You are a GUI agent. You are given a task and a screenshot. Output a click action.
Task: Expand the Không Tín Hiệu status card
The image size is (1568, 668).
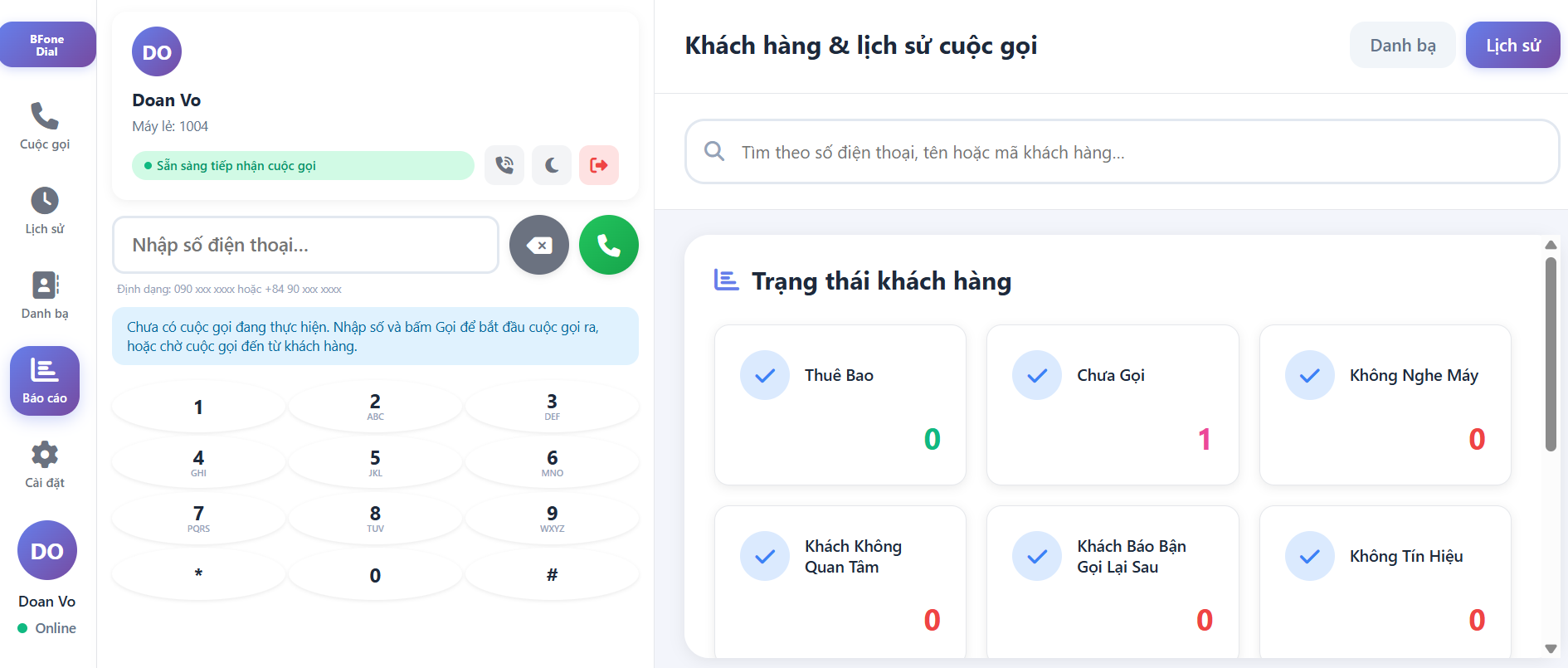1385,581
